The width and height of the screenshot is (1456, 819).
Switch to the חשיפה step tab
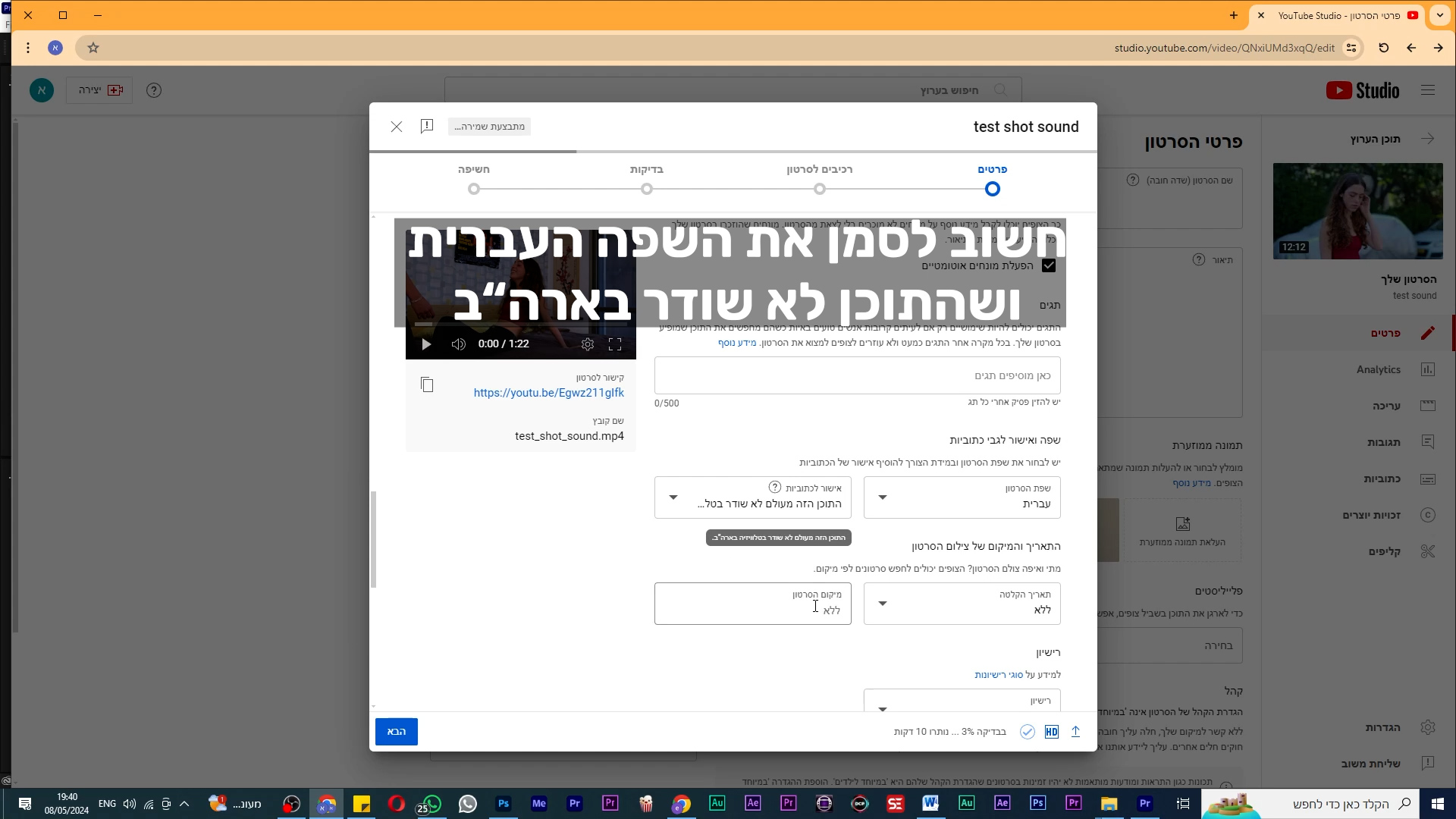(474, 170)
